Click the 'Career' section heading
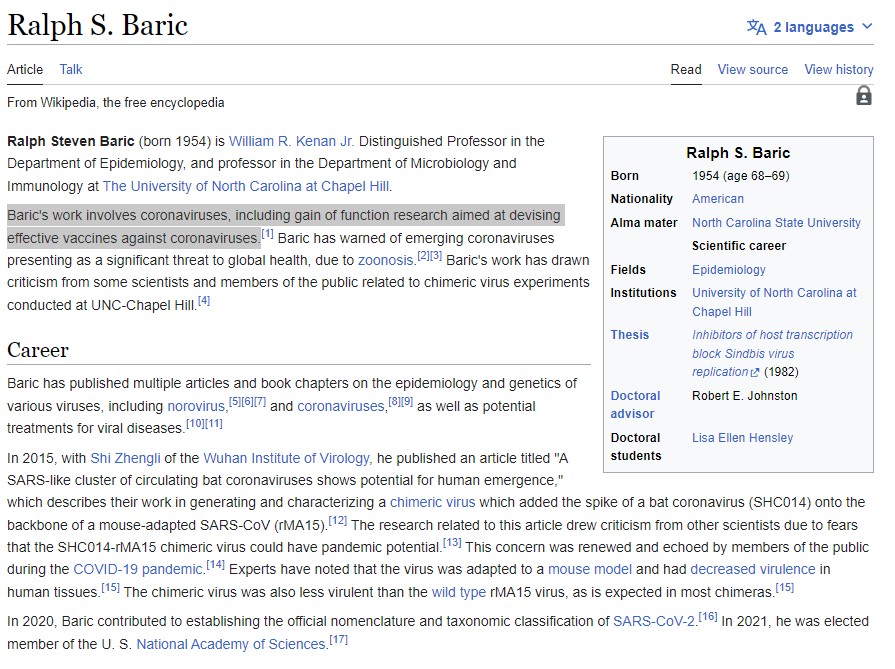 coord(38,350)
